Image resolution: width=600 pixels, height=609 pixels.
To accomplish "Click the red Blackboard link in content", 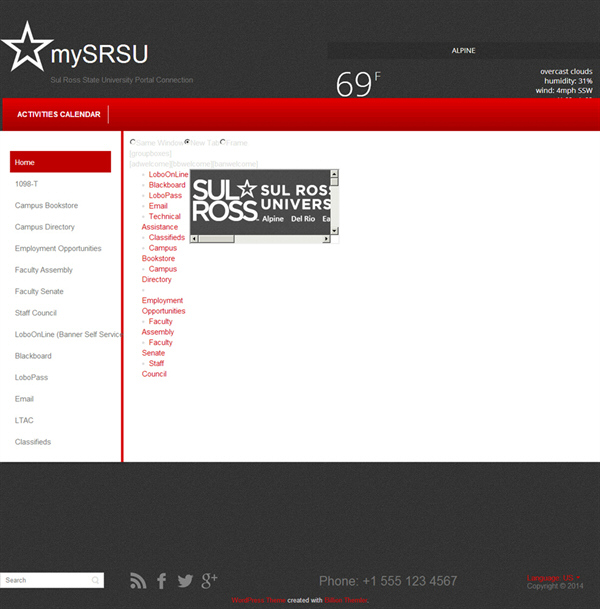I will pyautogui.click(x=167, y=185).
